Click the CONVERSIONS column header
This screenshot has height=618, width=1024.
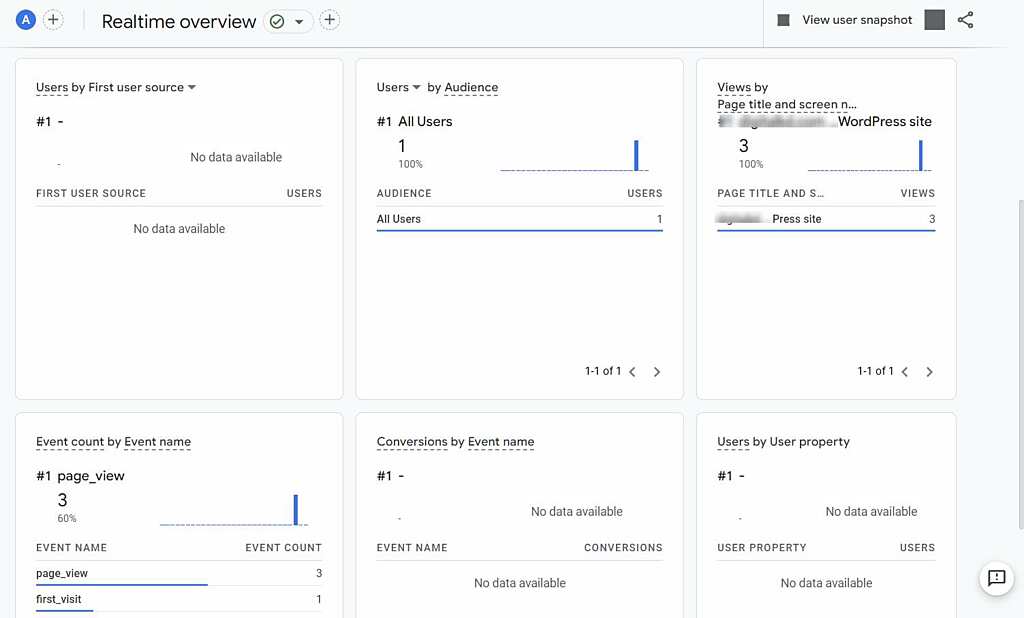[x=623, y=547]
